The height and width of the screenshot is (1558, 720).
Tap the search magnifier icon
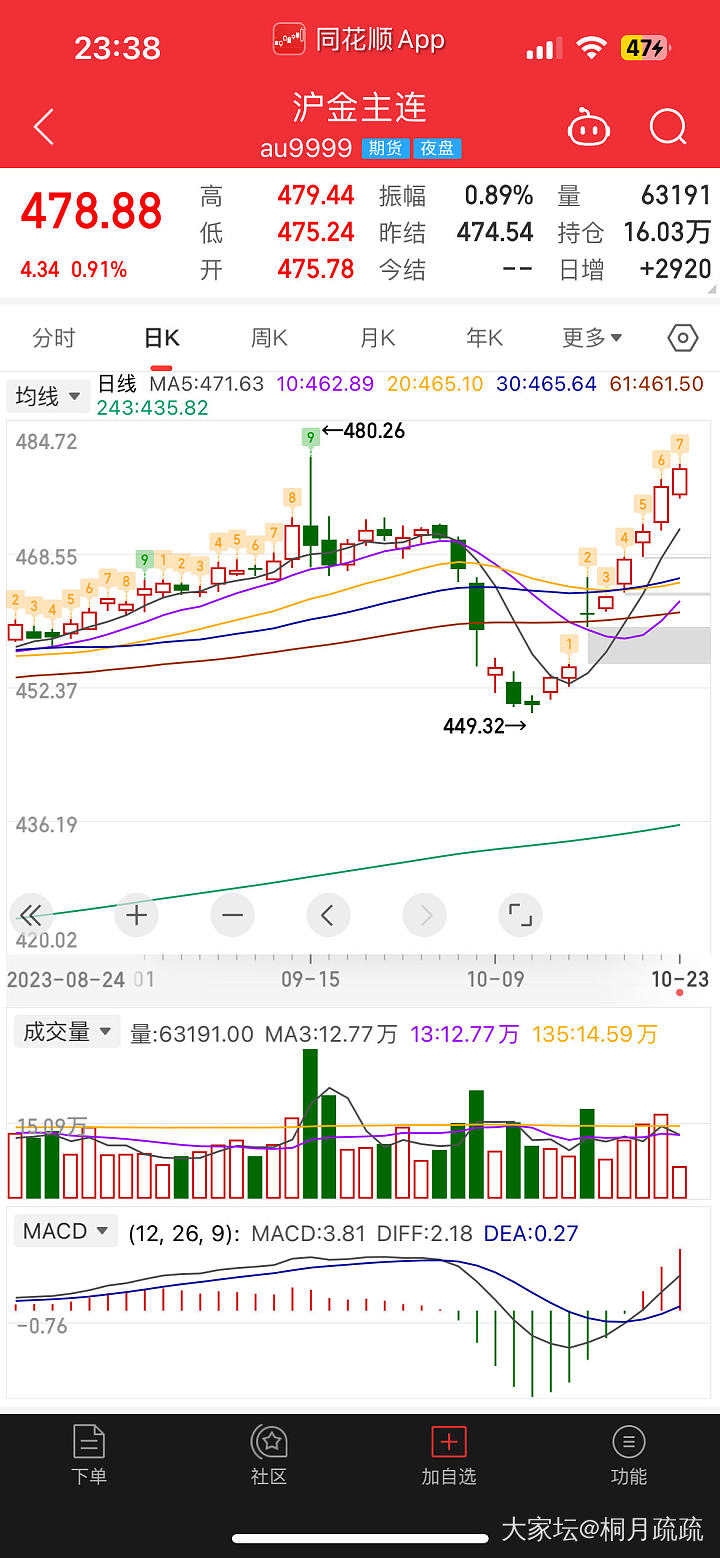tap(668, 128)
